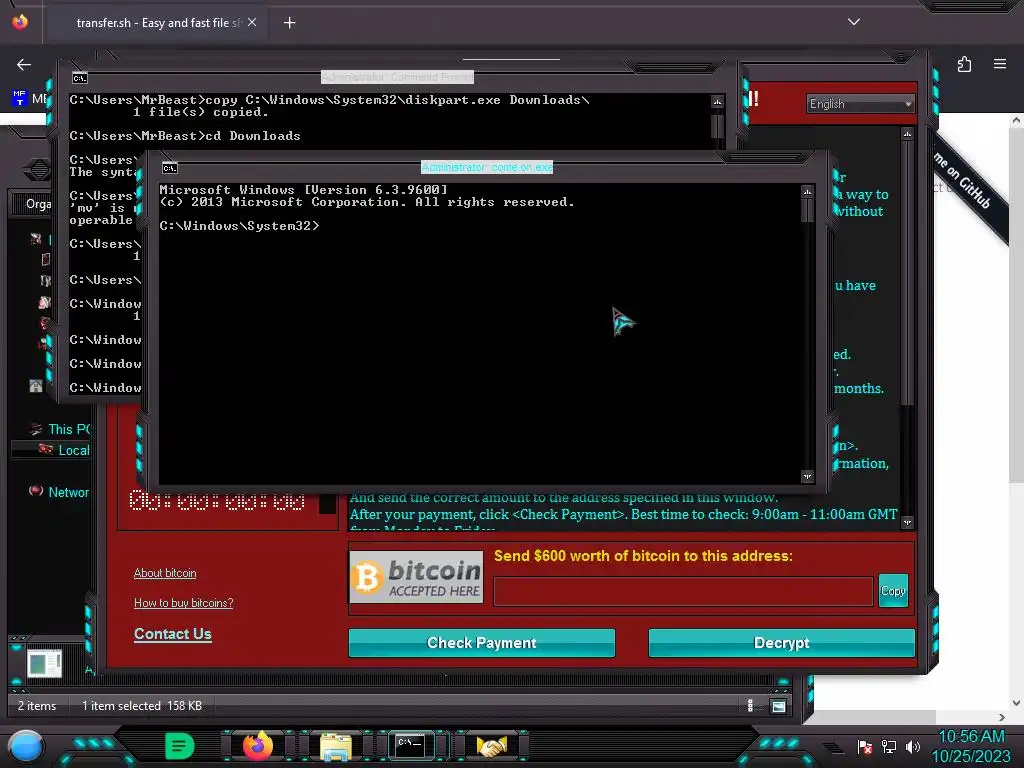The height and width of the screenshot is (768, 1024).
Task: Click the Homegroup icon in Explorer sidebar
Action: click(x=36, y=386)
